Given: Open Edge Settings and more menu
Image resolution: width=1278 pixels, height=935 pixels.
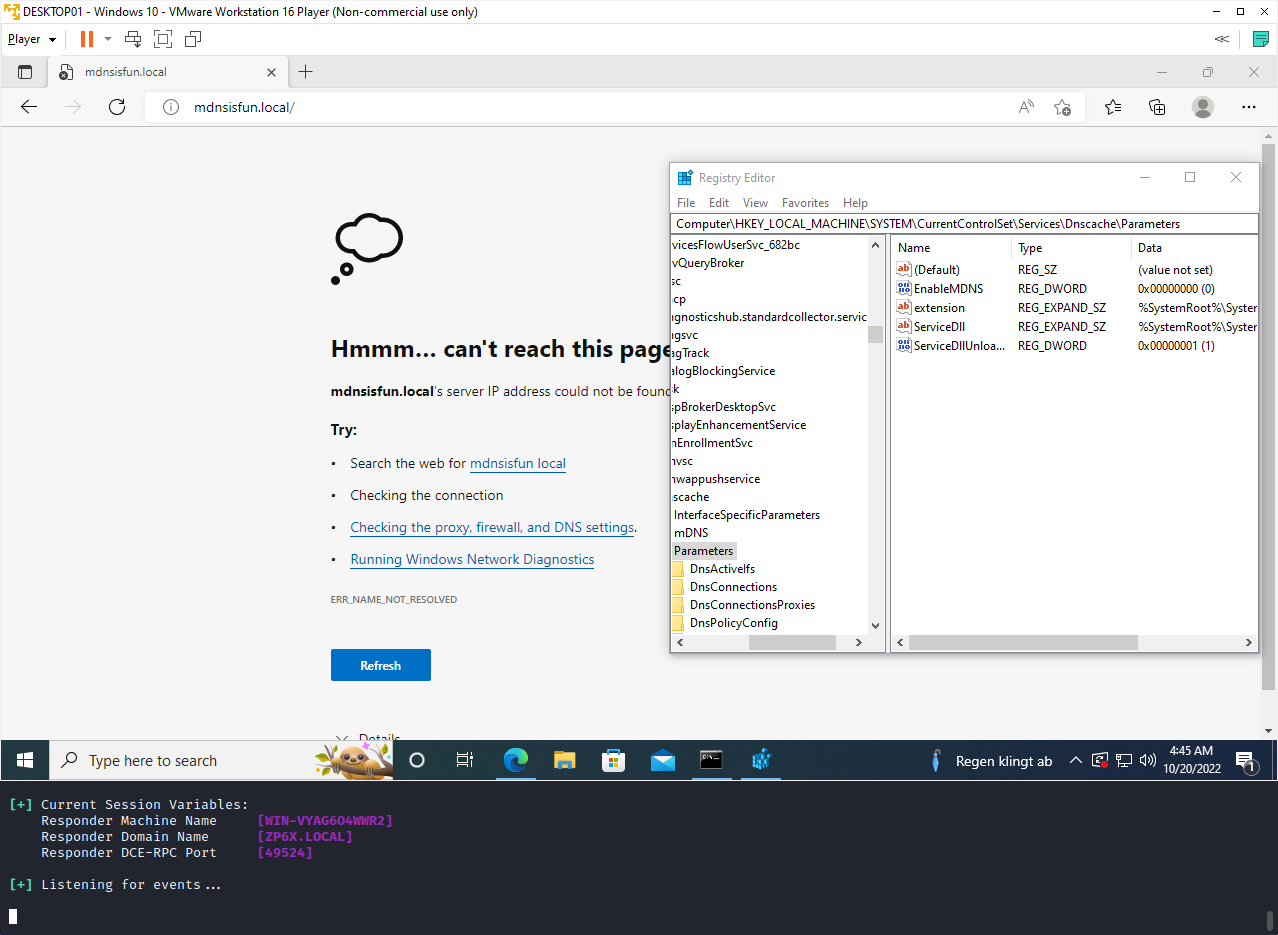Looking at the screenshot, I should pos(1249,107).
